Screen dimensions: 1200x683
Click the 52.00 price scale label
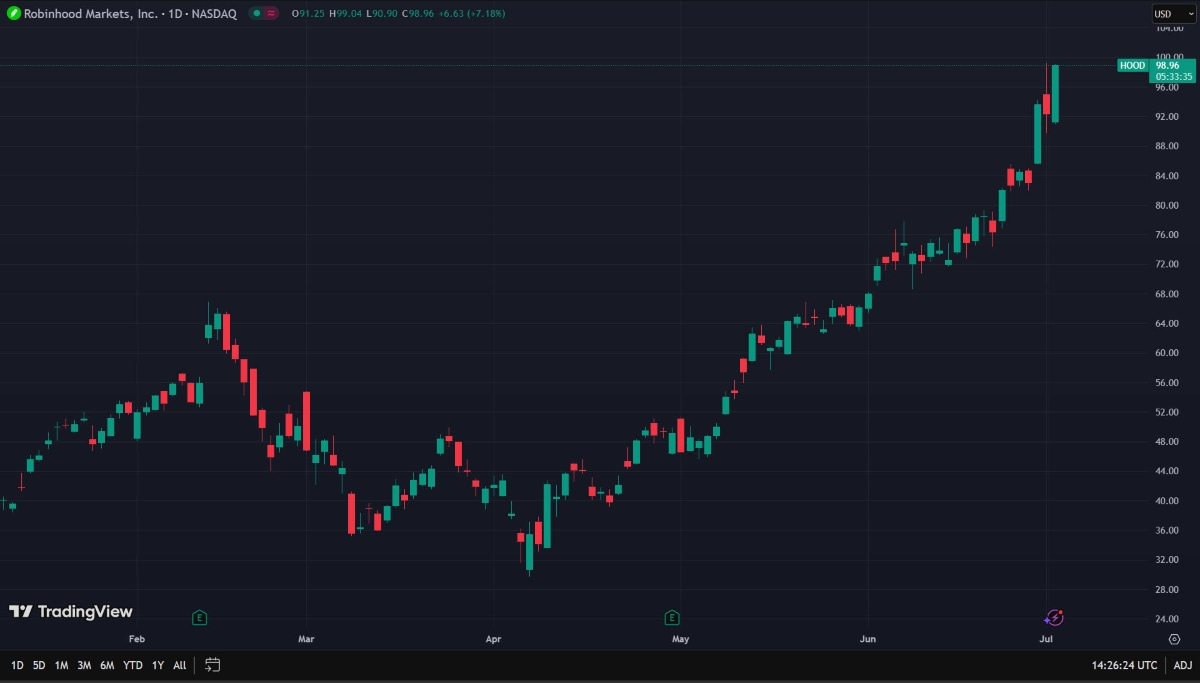coord(1168,412)
